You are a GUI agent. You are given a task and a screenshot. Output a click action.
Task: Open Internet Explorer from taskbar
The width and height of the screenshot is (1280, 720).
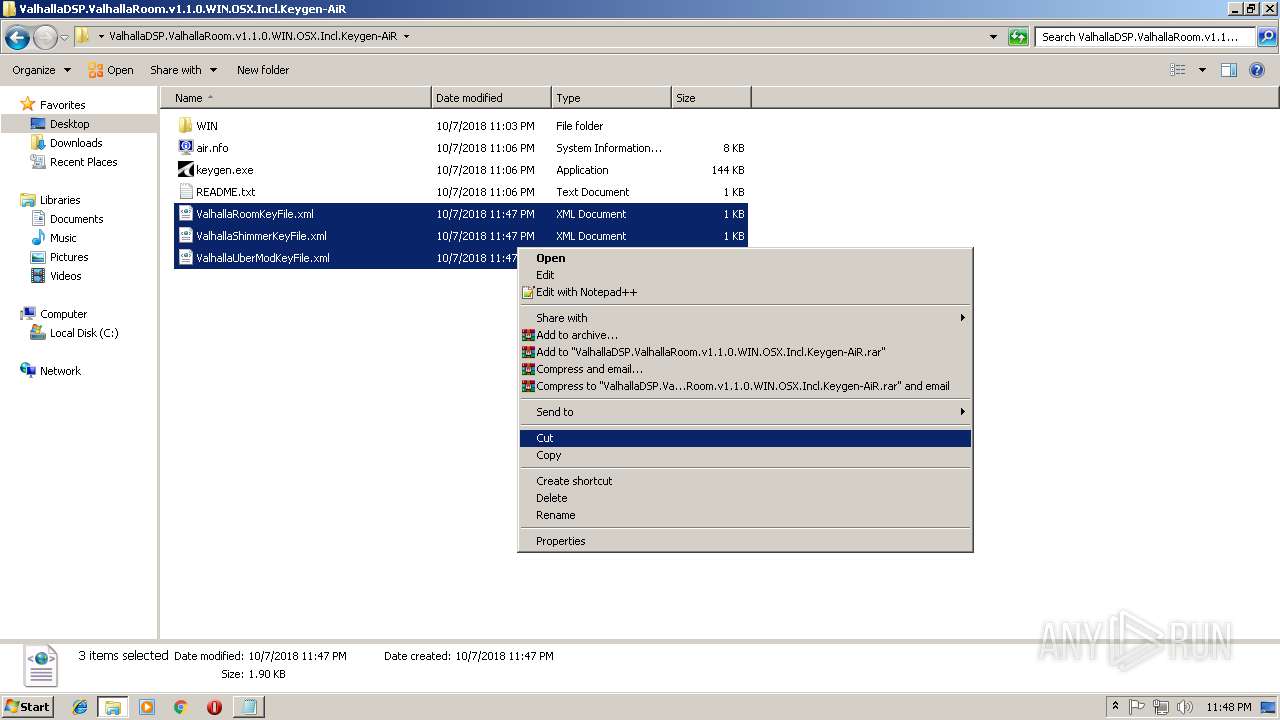click(x=80, y=707)
